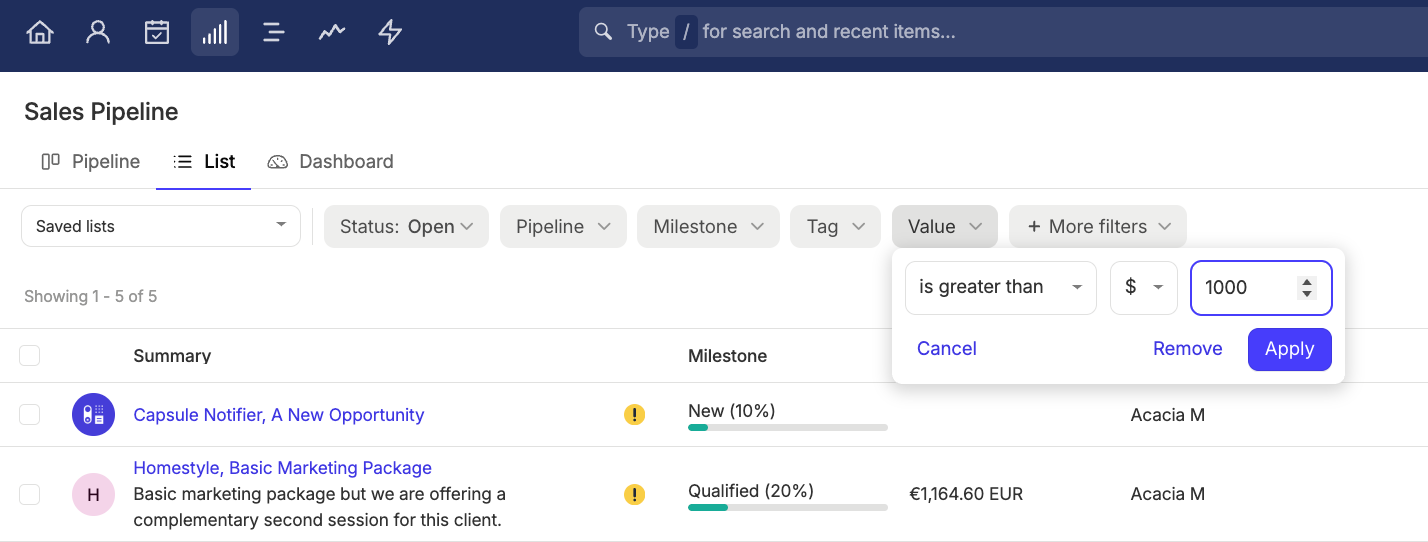Click the Summary column header
This screenshot has height=542, width=1428.
point(172,355)
